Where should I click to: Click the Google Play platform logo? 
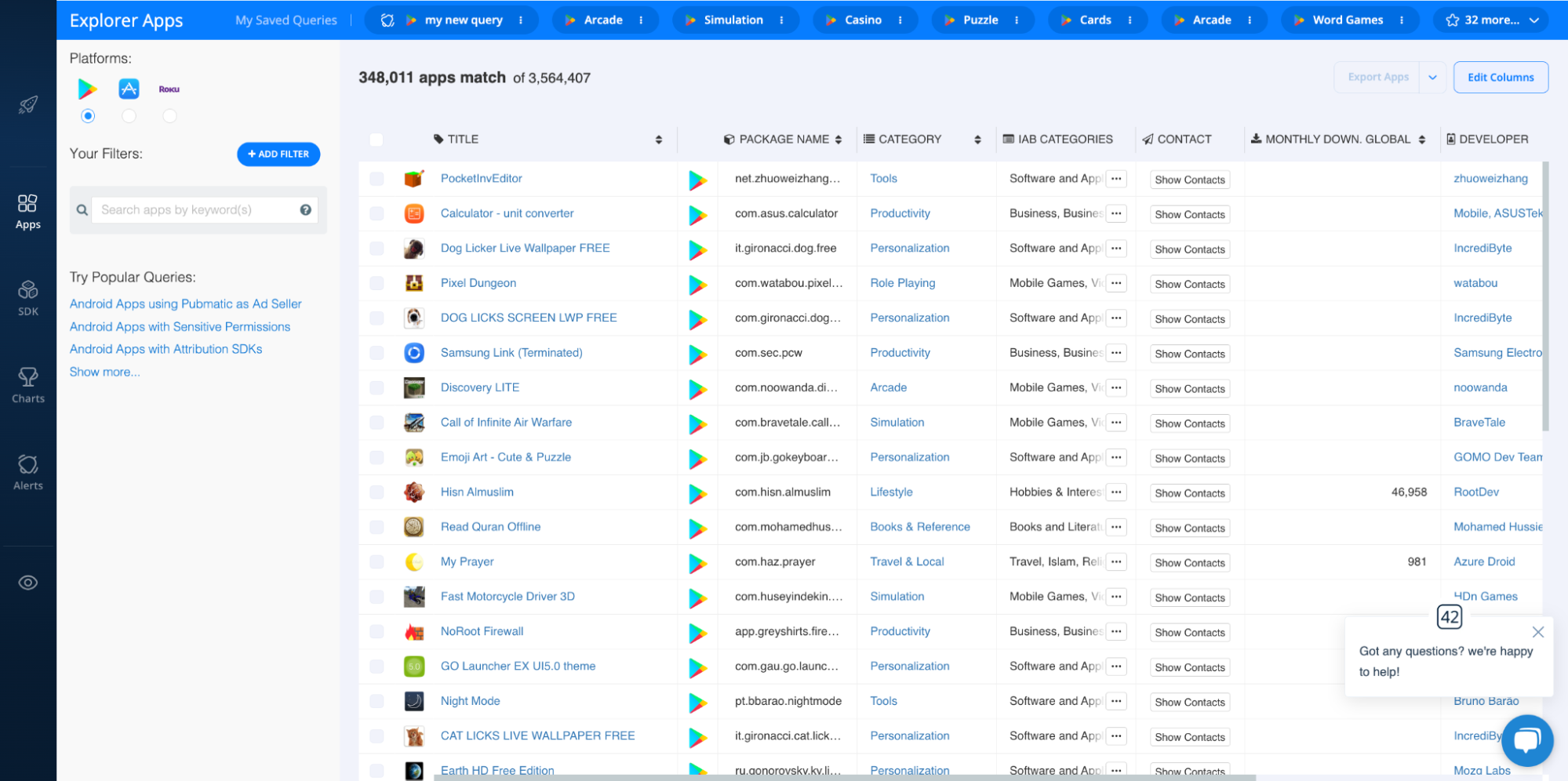[88, 89]
